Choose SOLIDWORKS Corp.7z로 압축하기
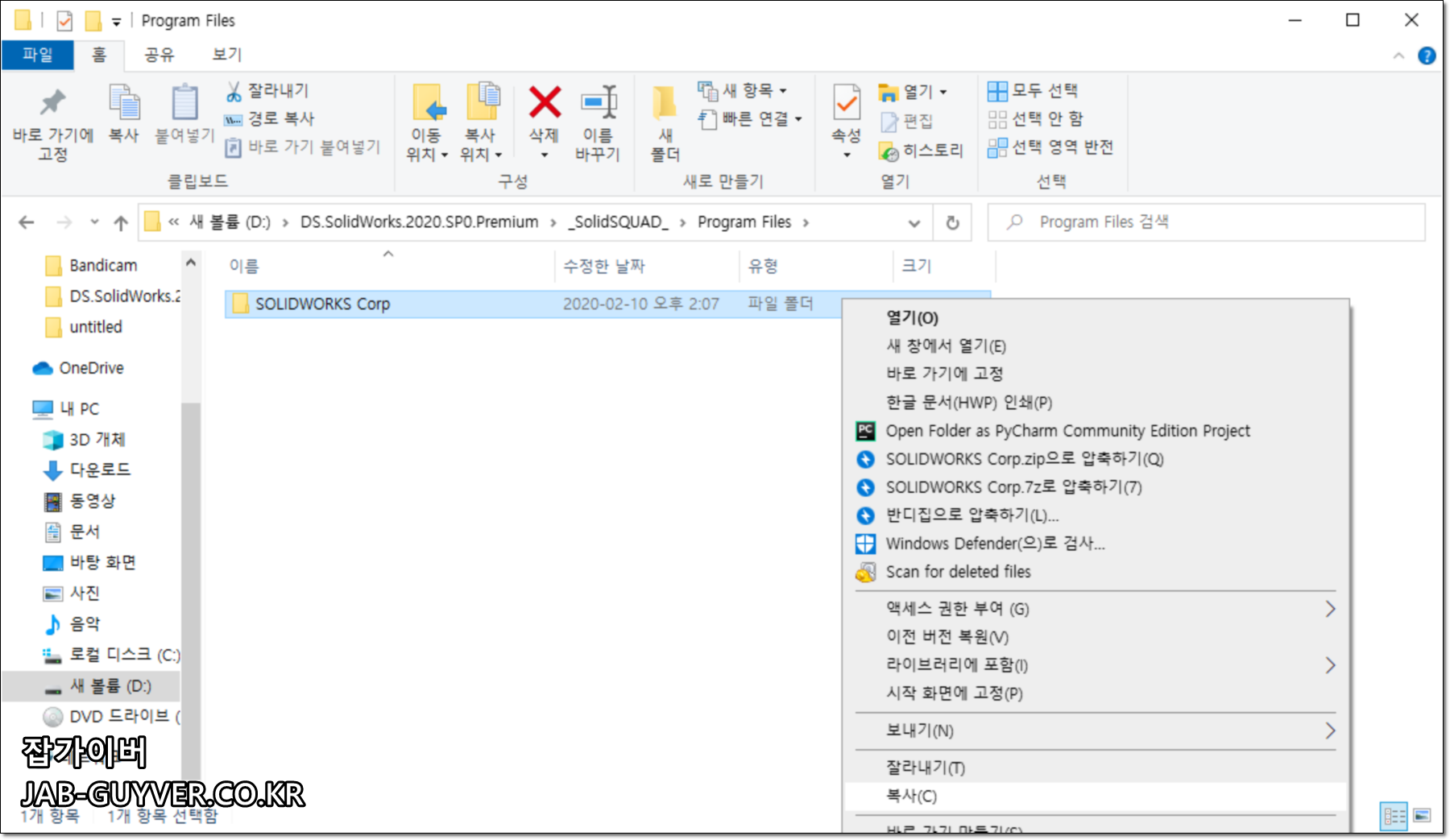Viewport: 1450px width, 840px height. pyautogui.click(x=1013, y=487)
